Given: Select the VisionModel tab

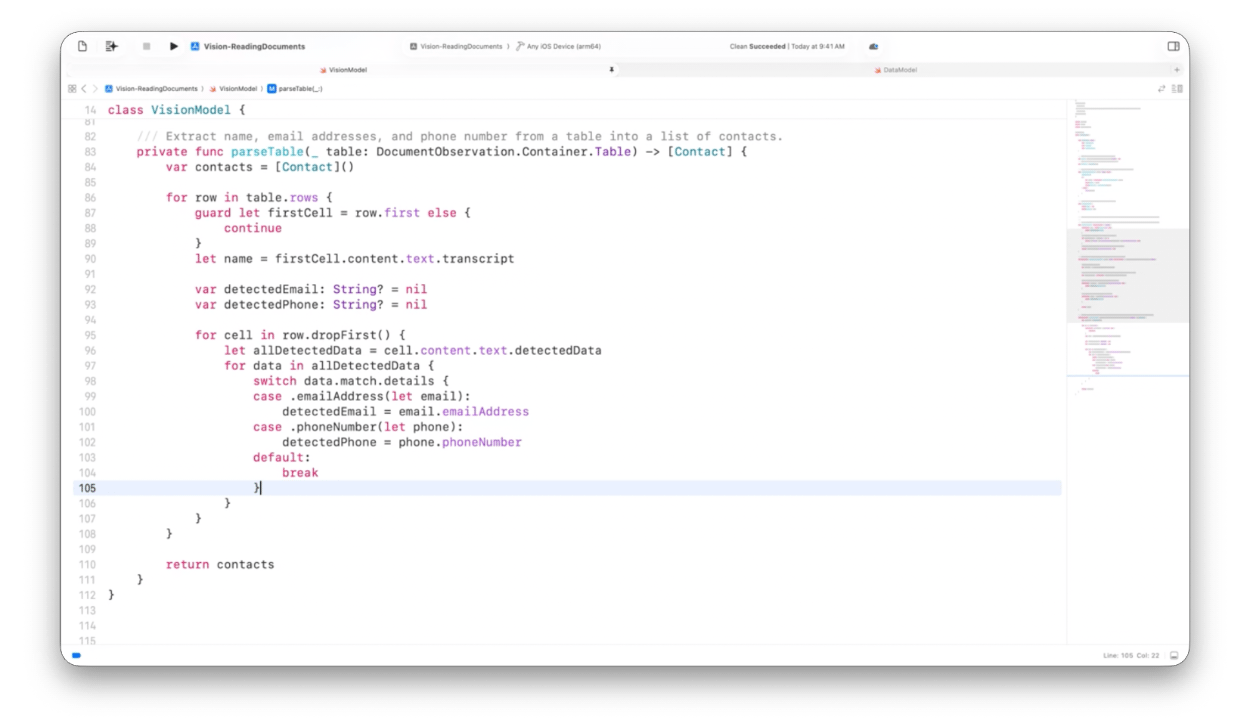Looking at the screenshot, I should click(345, 70).
